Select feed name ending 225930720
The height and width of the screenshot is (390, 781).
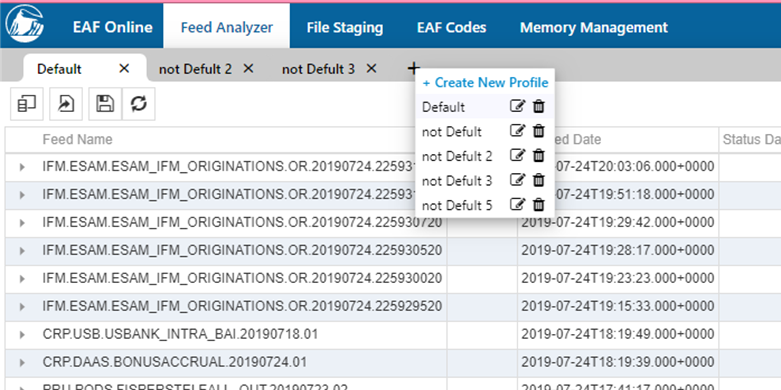coord(242,222)
